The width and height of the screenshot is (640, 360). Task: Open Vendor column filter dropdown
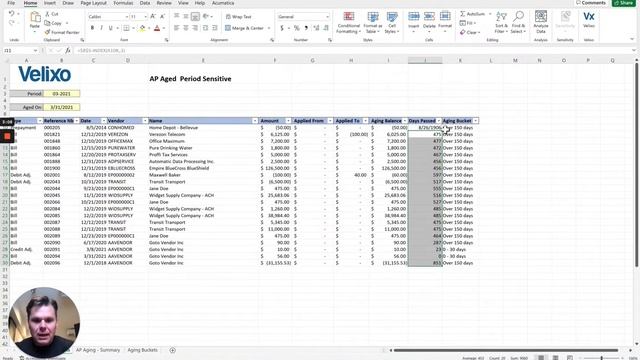coord(144,121)
